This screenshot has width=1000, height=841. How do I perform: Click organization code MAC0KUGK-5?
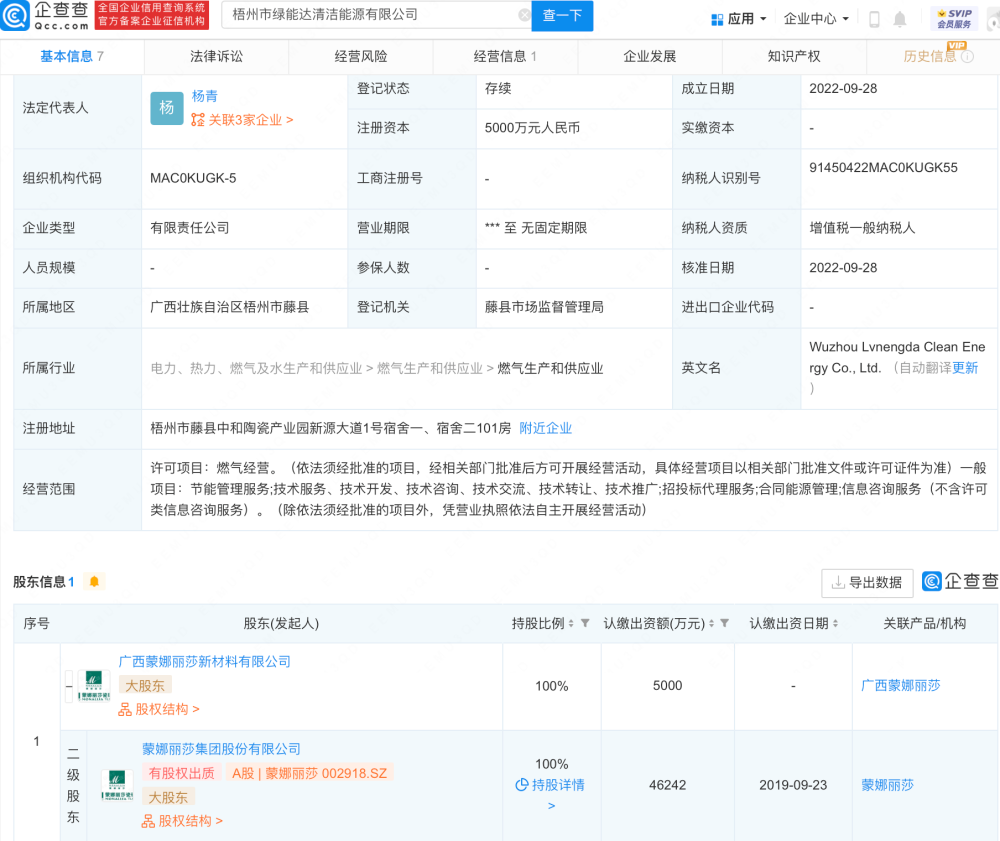click(x=193, y=179)
